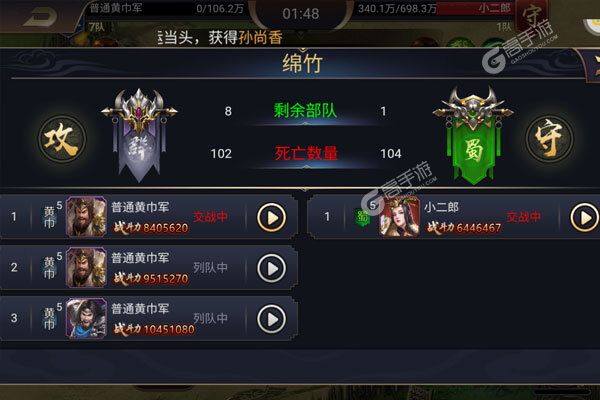
Task: Tap the gold 守 defend emblem
Action: point(549,138)
